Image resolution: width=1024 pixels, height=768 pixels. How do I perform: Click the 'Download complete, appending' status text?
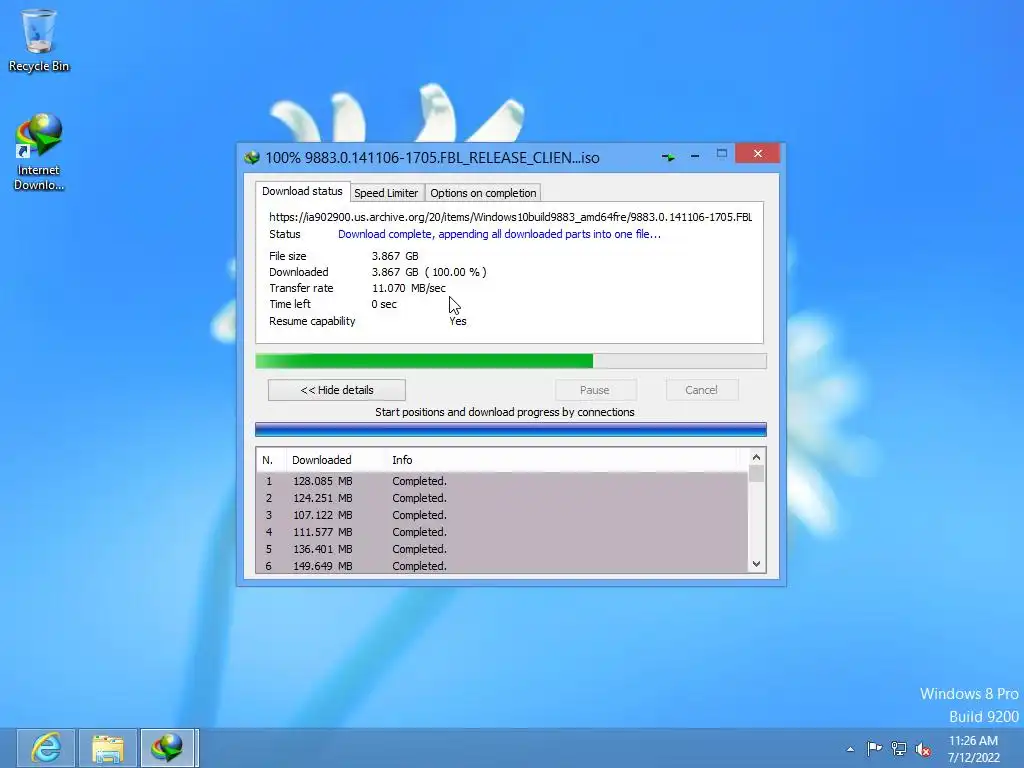point(499,234)
